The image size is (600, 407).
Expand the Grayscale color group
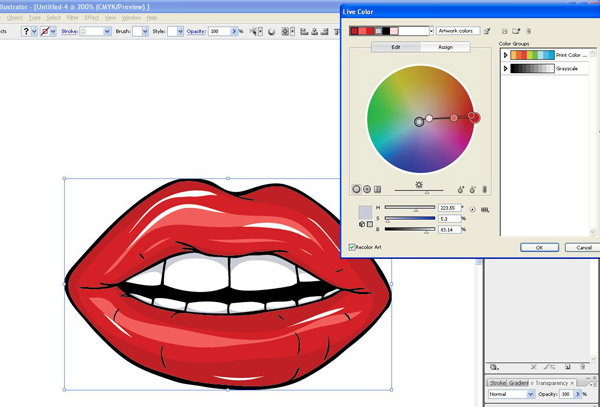point(505,69)
